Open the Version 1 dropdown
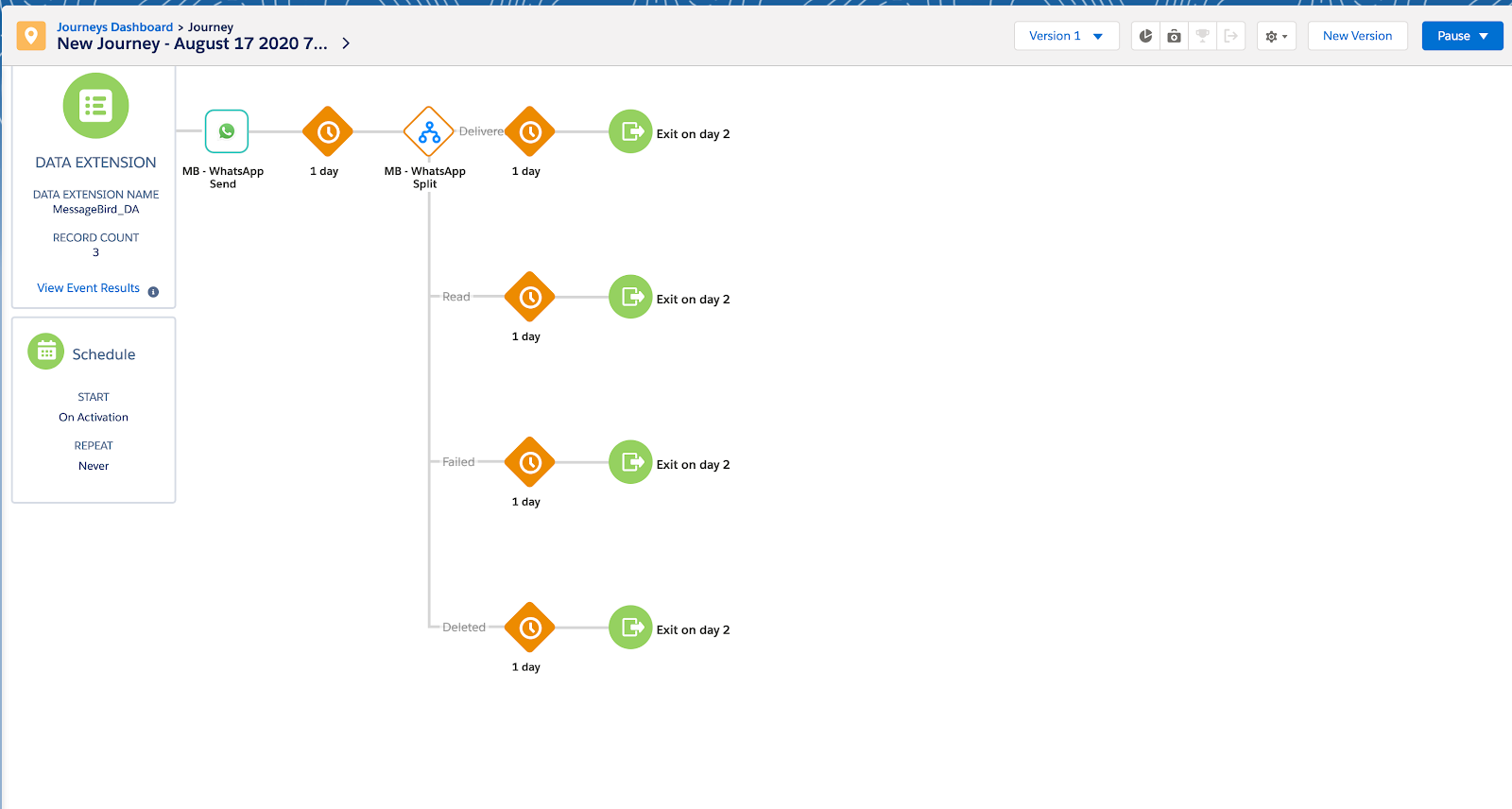This screenshot has height=809, width=1512. tap(1066, 36)
